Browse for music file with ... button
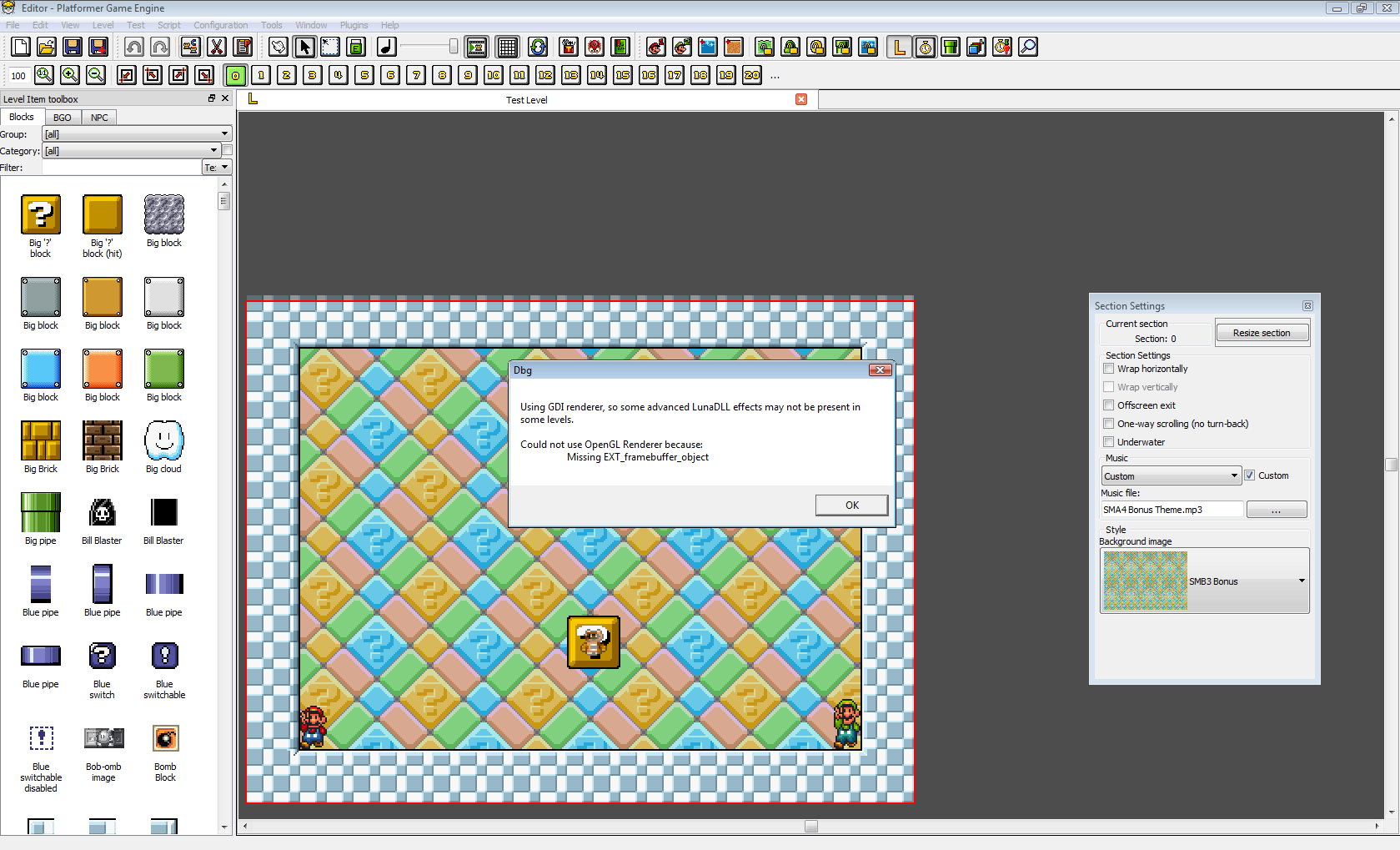 click(x=1277, y=510)
